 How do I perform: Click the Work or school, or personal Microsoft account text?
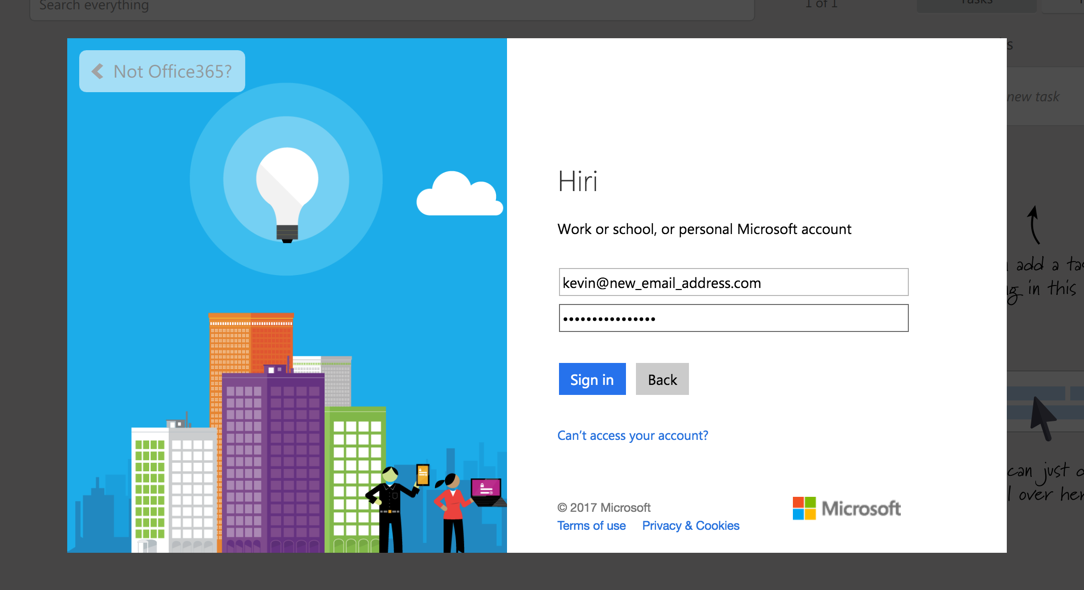pos(704,229)
